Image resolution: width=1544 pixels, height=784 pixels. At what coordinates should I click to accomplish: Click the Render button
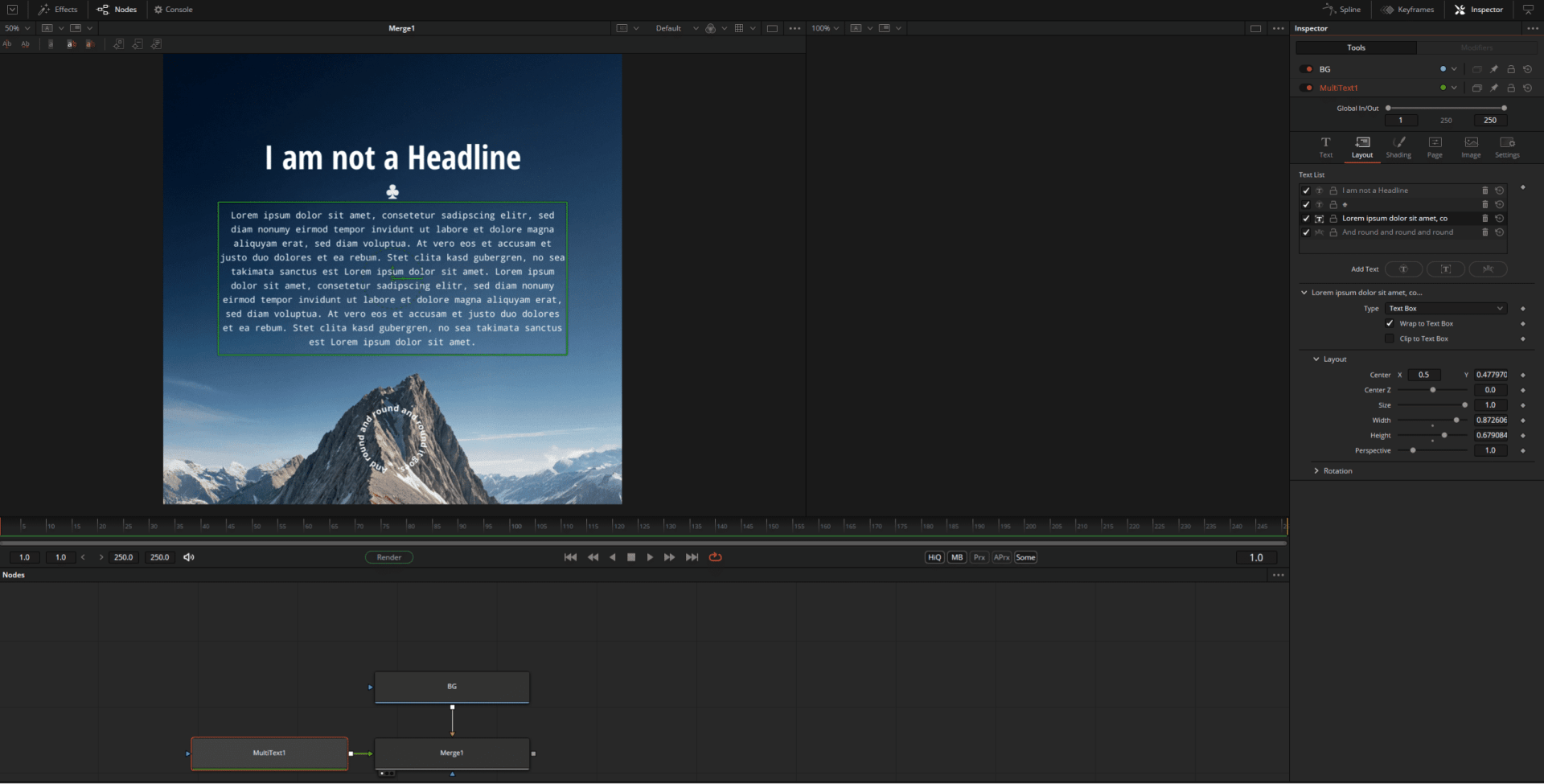[x=389, y=556]
